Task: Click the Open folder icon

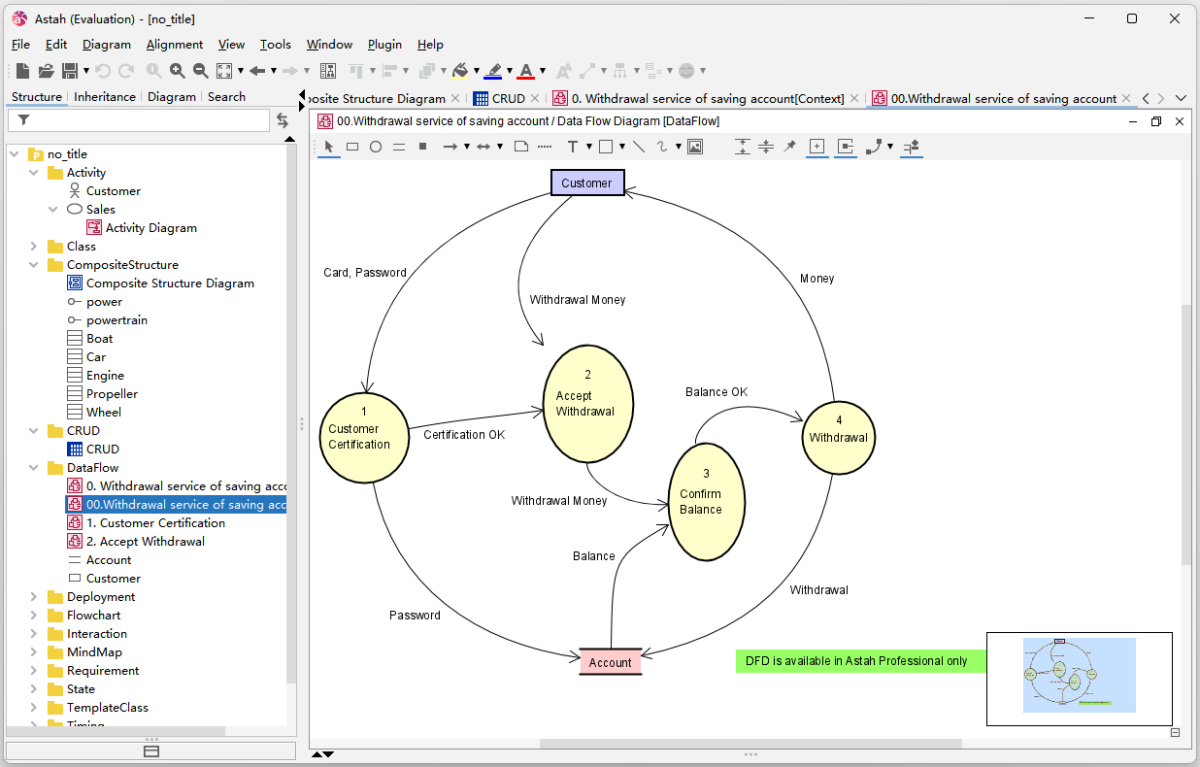Action: 46,71
